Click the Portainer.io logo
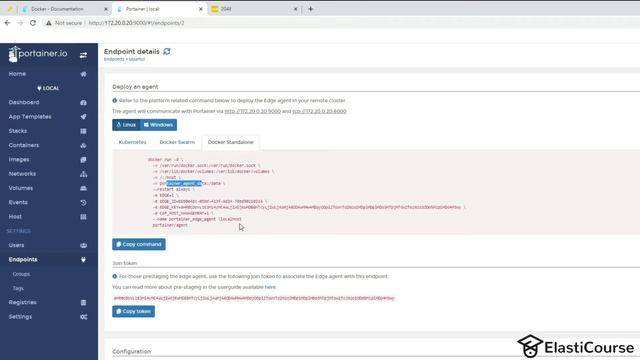This screenshot has width=640, height=360. click(38, 54)
